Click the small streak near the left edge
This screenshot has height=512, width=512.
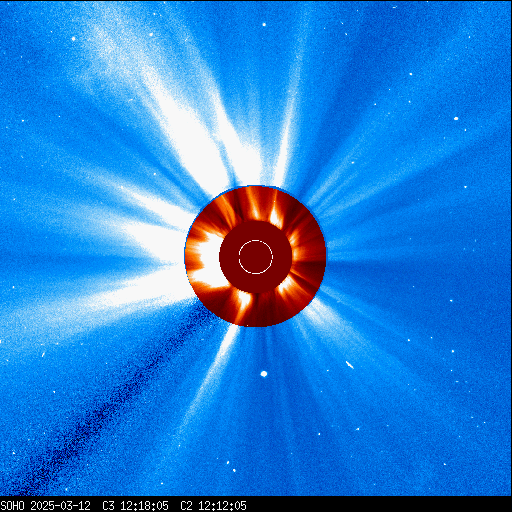coord(43,354)
